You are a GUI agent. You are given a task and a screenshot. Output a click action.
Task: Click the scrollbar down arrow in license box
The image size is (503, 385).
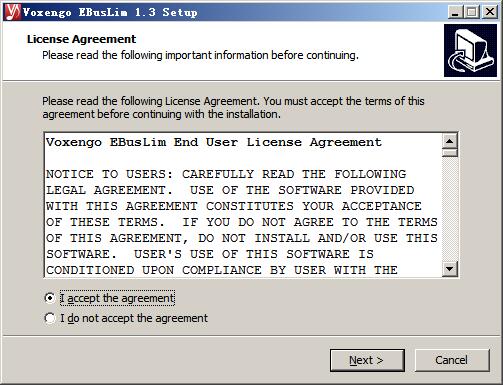click(x=450, y=268)
